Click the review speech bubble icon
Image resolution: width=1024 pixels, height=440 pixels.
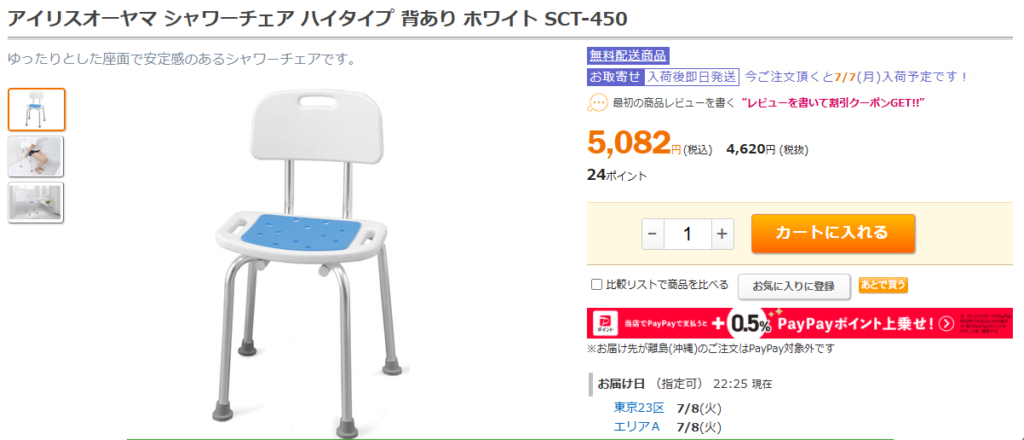point(598,103)
